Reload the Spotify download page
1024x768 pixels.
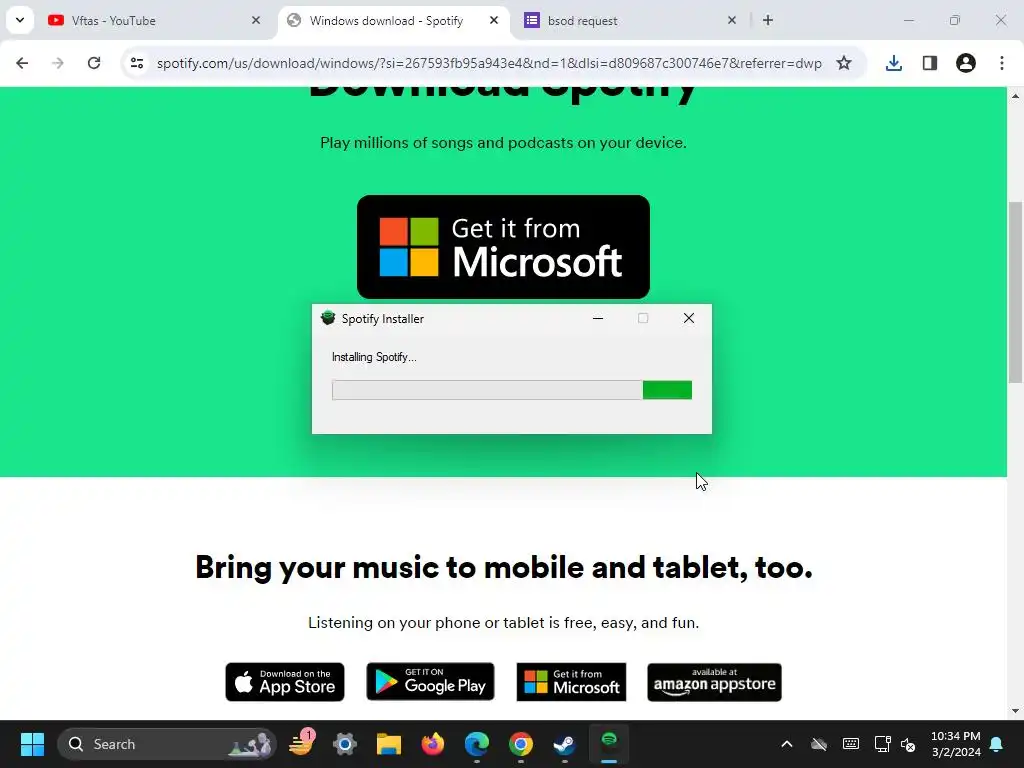click(x=94, y=63)
